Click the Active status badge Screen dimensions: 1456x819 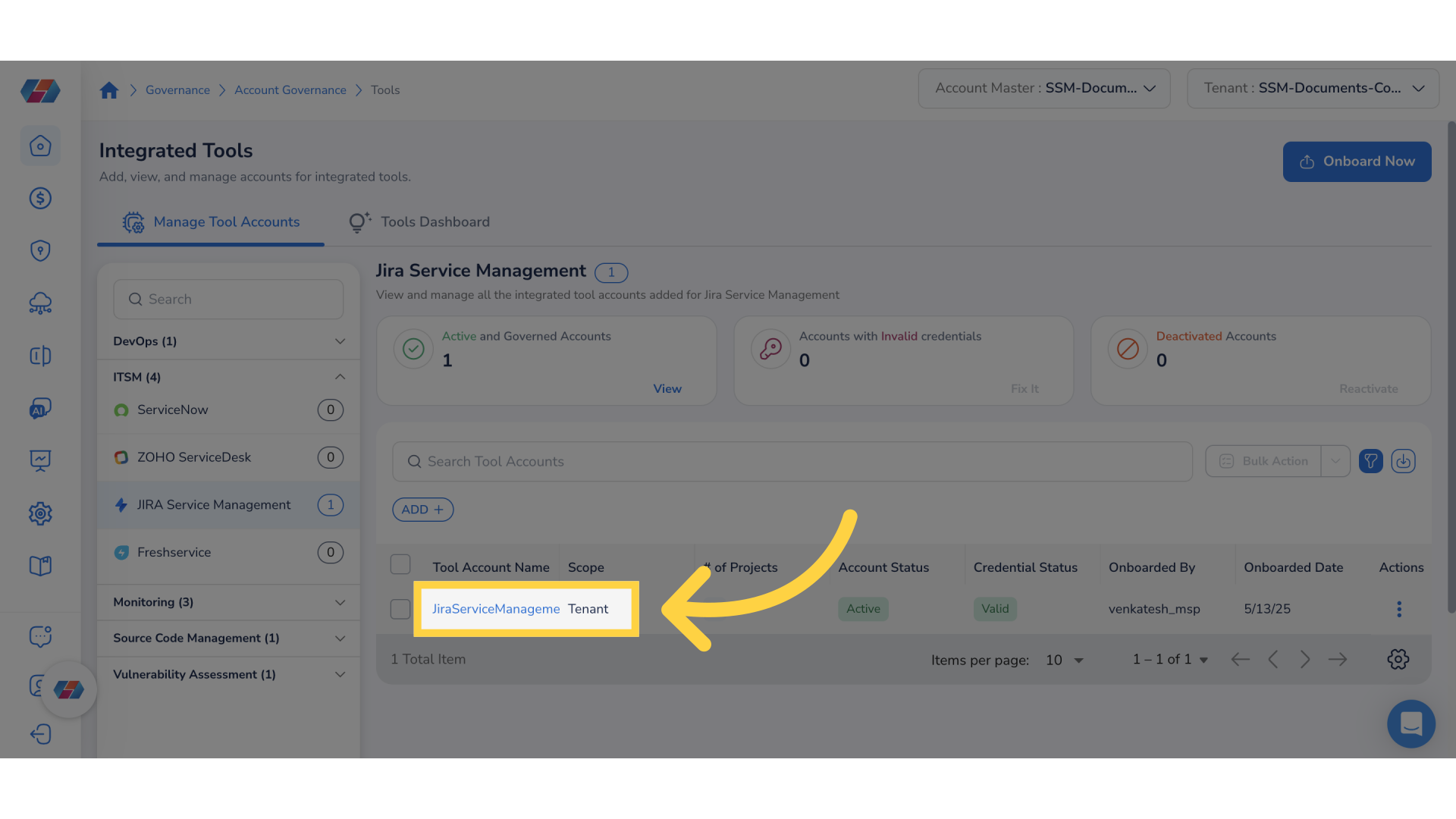pos(863,609)
